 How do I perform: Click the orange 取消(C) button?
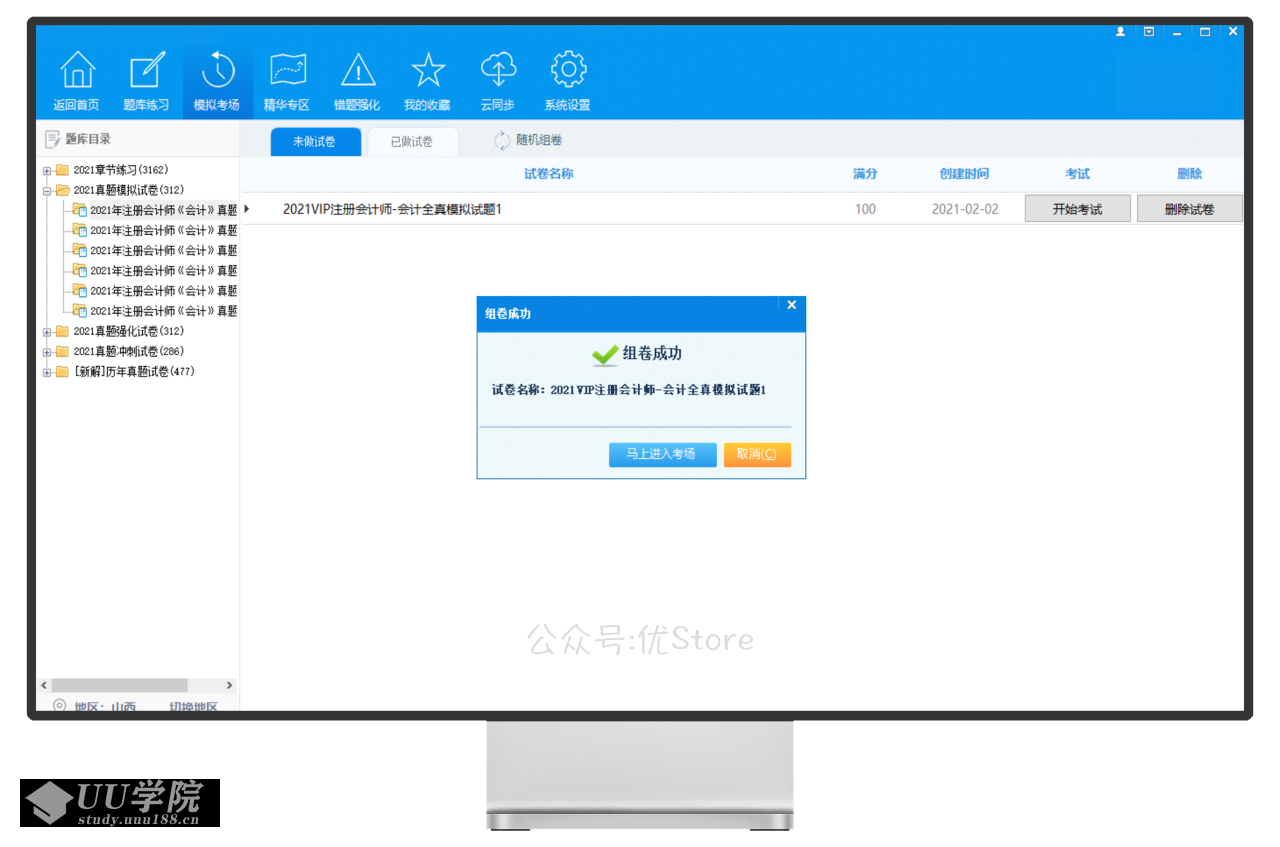coord(757,454)
